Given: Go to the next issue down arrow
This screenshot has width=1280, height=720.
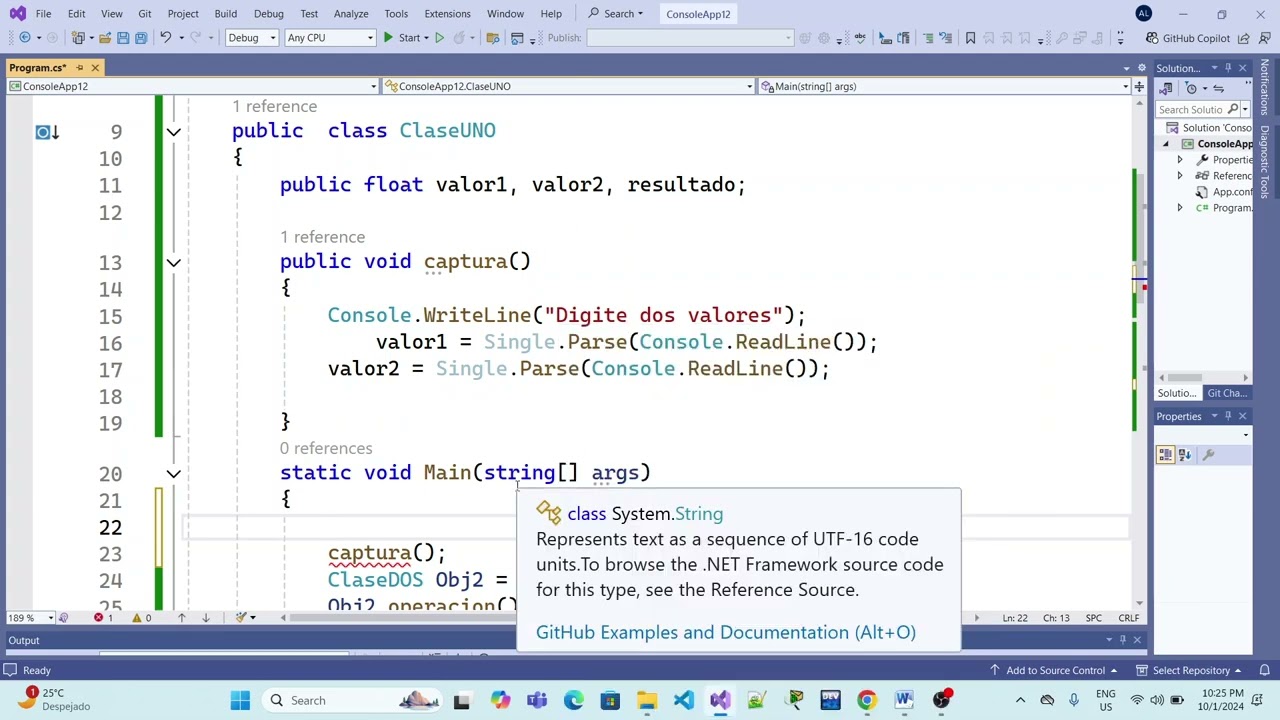Looking at the screenshot, I should 205,618.
